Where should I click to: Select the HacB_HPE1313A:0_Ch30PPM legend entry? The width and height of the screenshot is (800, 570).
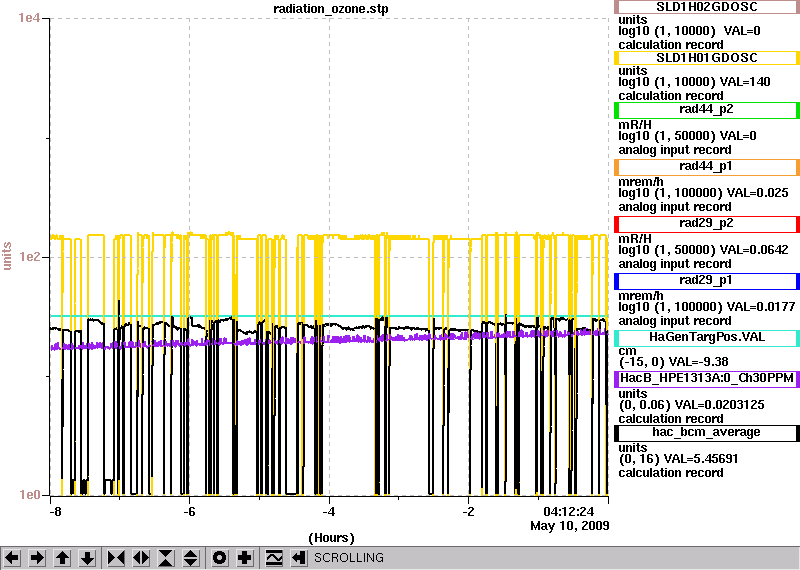707,379
